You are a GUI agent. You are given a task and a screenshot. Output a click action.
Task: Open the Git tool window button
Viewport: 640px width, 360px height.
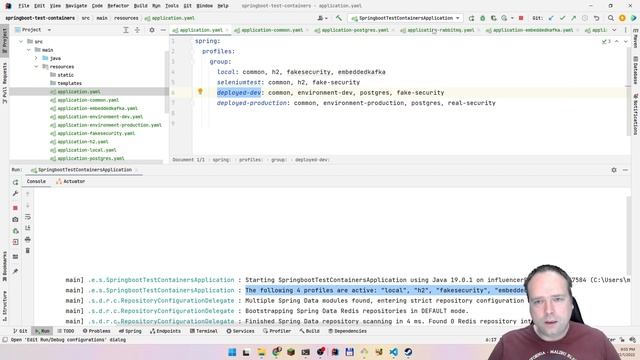point(20,331)
